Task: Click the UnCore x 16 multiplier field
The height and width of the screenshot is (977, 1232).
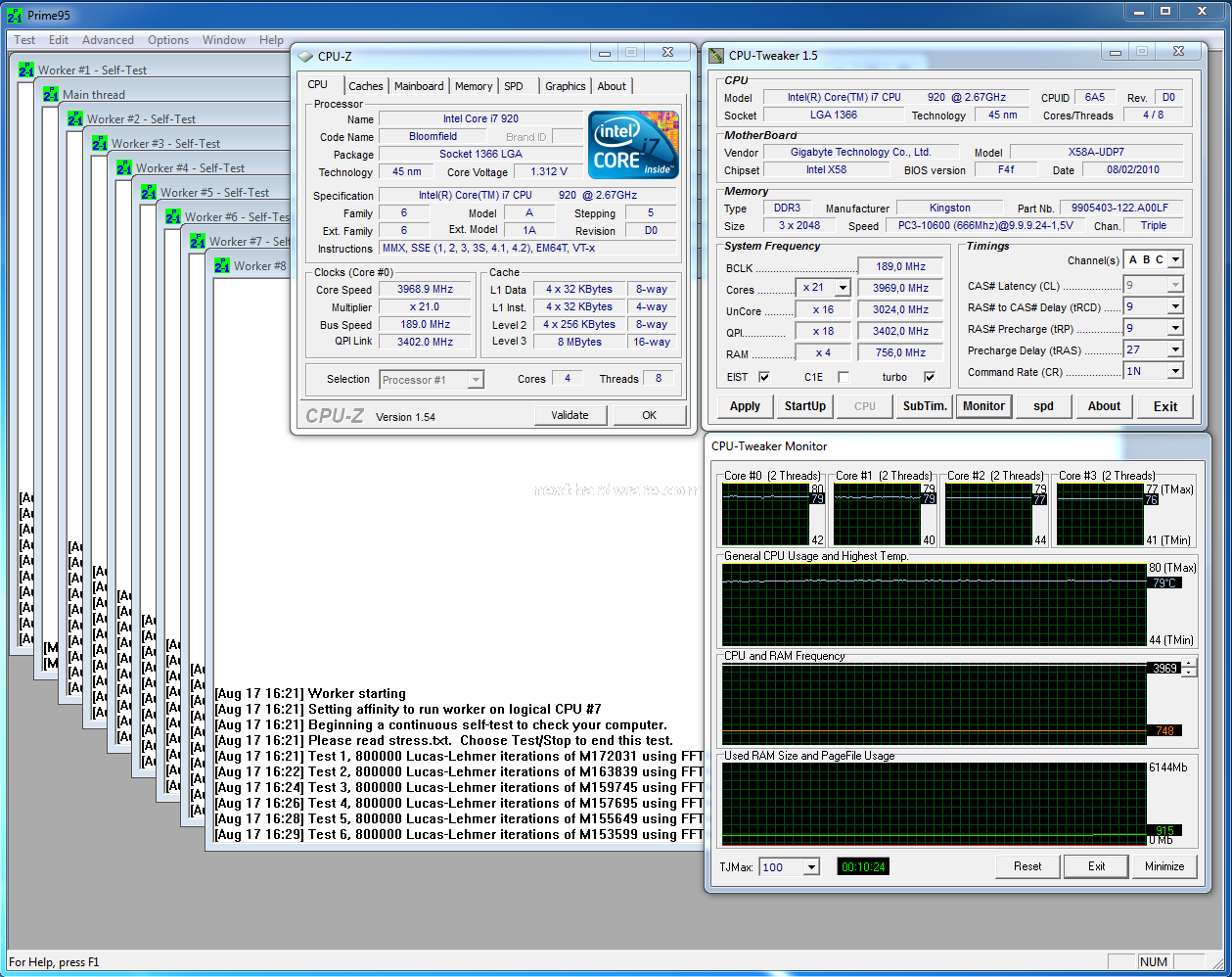Action: (x=823, y=309)
